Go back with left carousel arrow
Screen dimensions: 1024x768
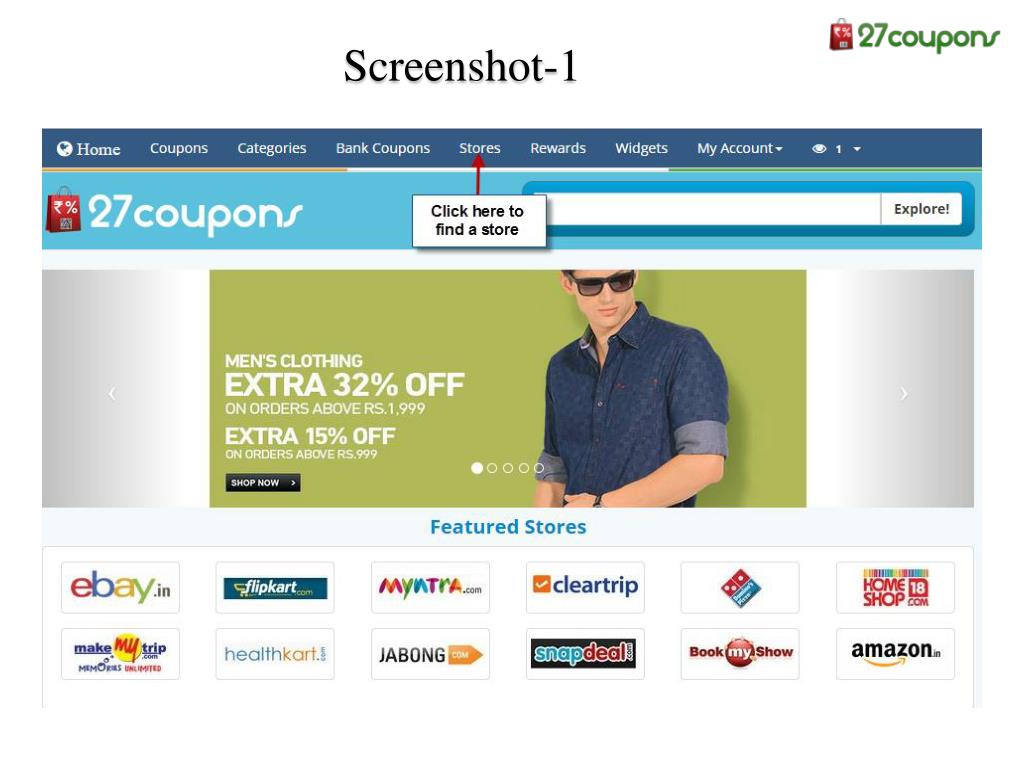pos(112,393)
